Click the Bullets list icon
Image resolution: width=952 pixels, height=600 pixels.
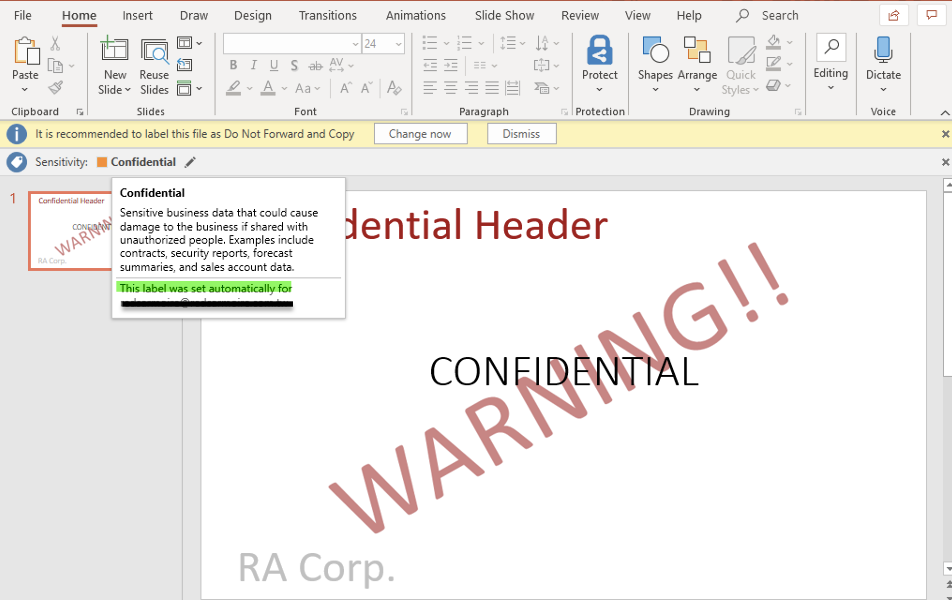(430, 43)
